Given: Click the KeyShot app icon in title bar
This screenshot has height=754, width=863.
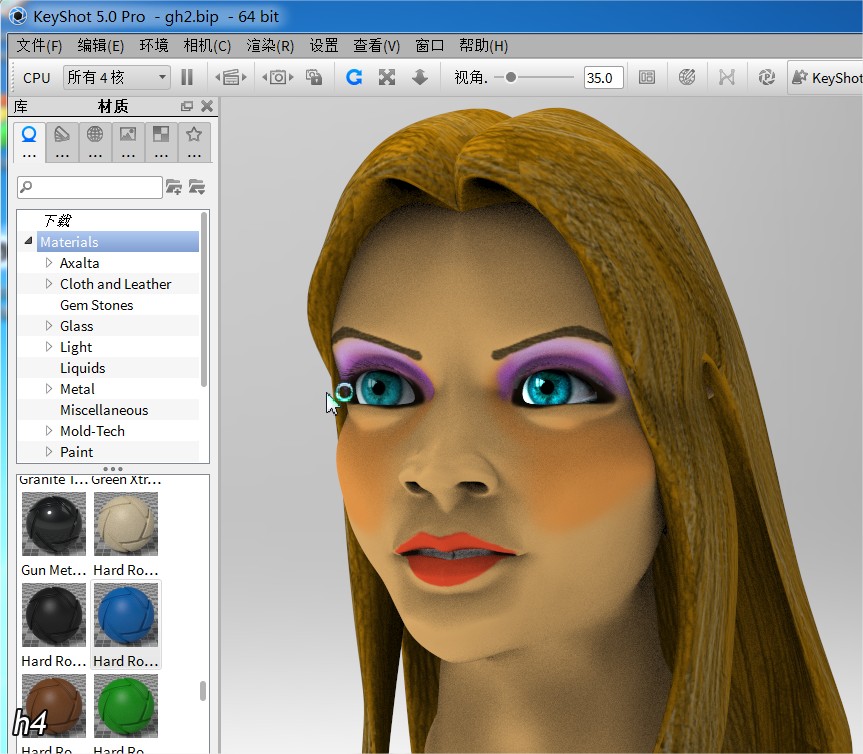Looking at the screenshot, I should [x=17, y=16].
